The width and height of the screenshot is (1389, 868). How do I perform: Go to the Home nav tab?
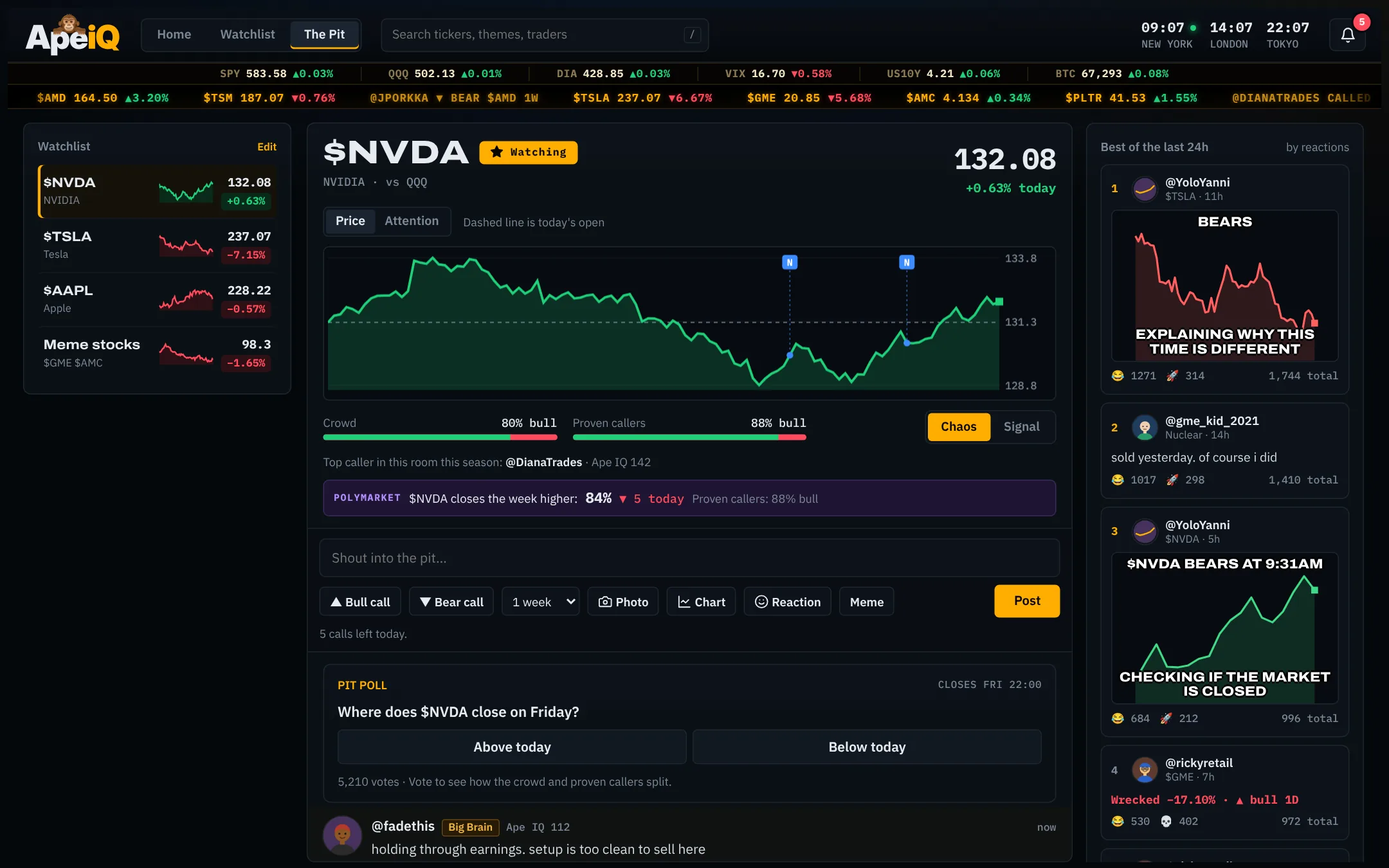pyautogui.click(x=174, y=35)
